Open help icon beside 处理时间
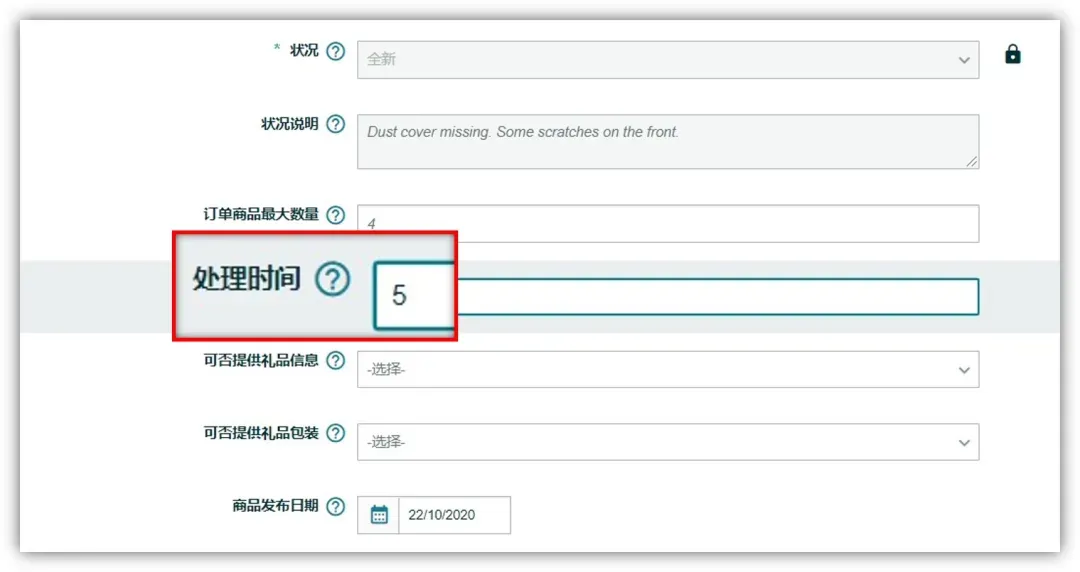The width and height of the screenshot is (1080, 572). click(x=333, y=279)
